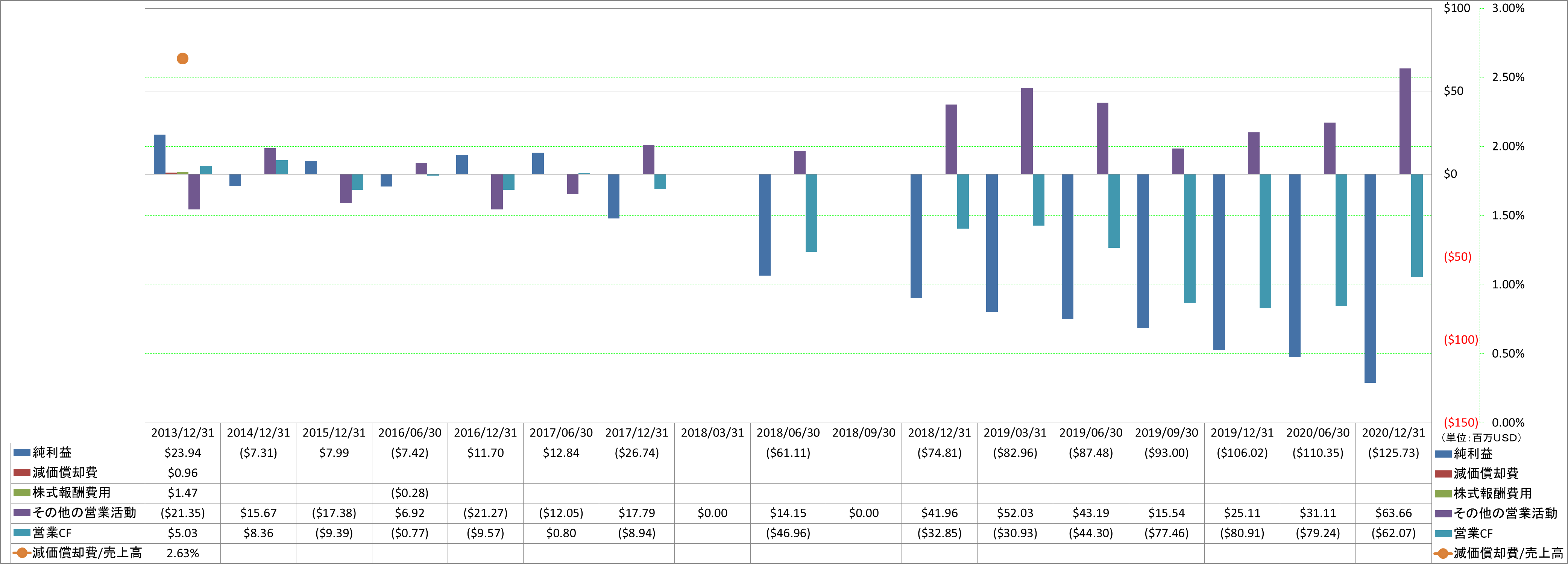Click the red ($50) axis label

point(1458,257)
